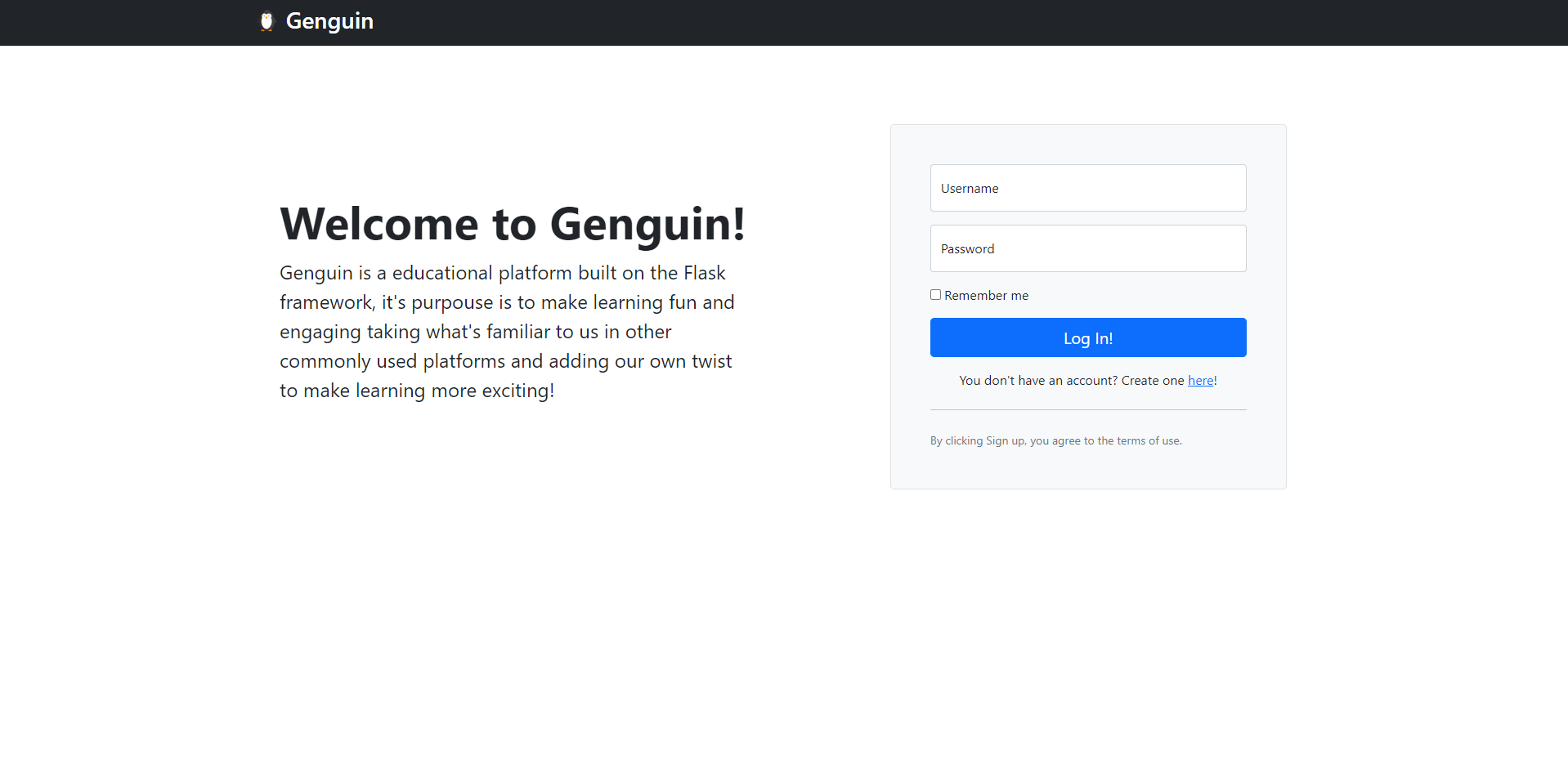Click the terms of use notice text
Image resolution: width=1568 pixels, height=764 pixels.
pyautogui.click(x=1055, y=440)
